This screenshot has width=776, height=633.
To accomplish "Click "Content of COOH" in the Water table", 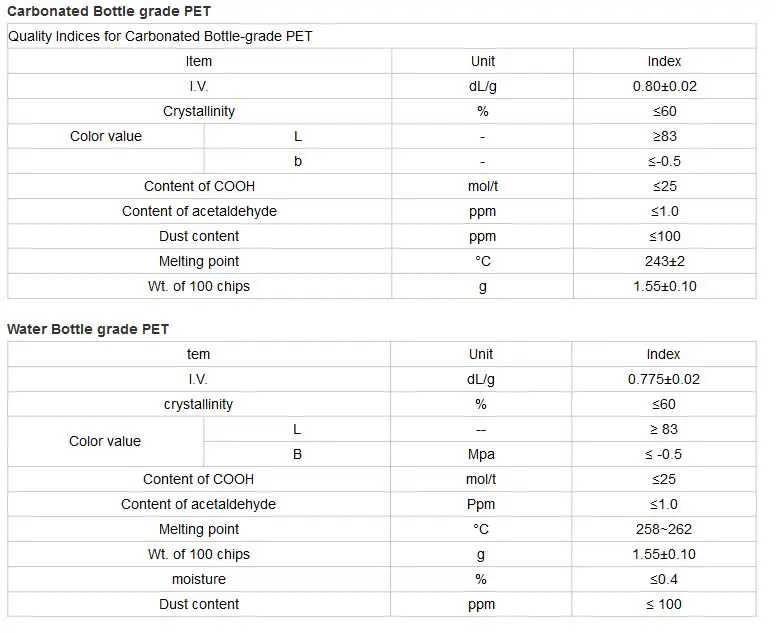I will [199, 479].
